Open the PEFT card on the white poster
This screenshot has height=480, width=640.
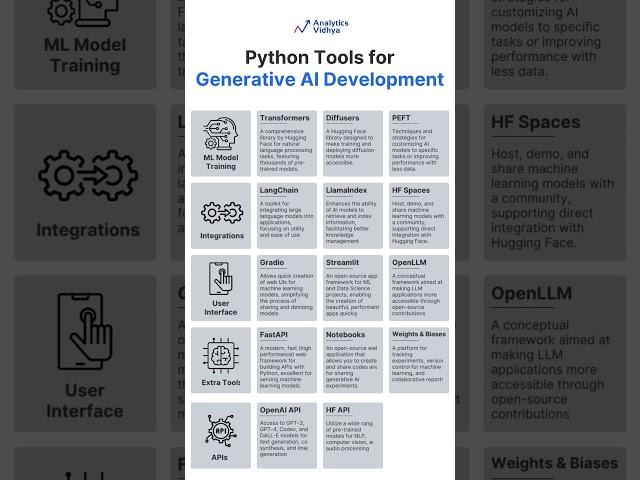pos(419,143)
